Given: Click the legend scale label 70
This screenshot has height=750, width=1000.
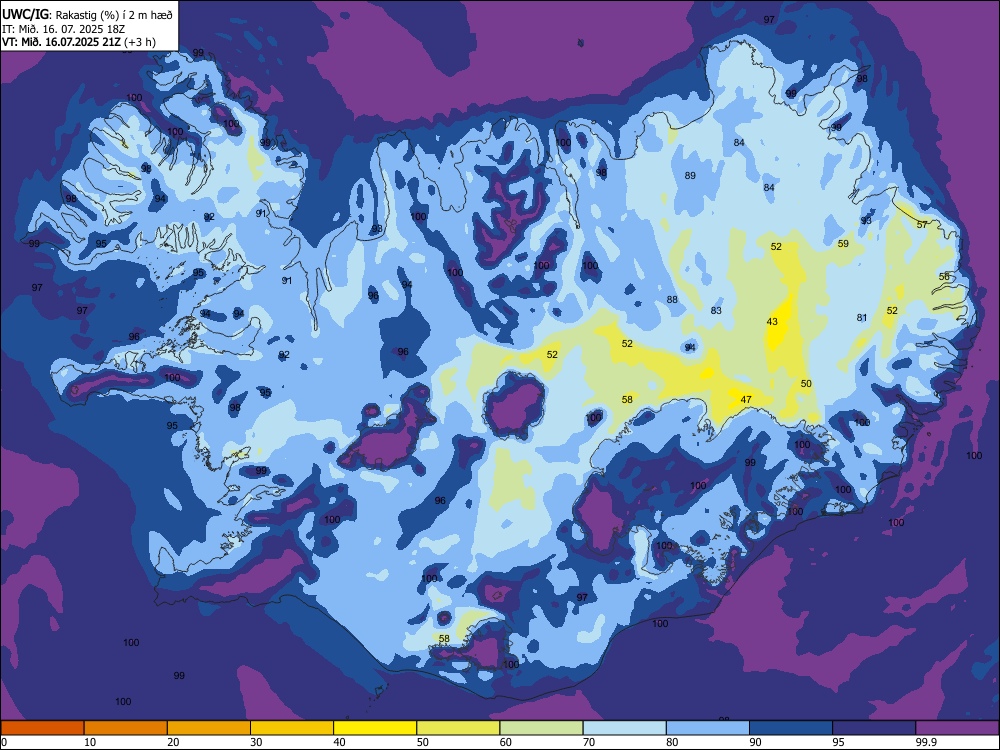Looking at the screenshot, I should [x=589, y=742].
